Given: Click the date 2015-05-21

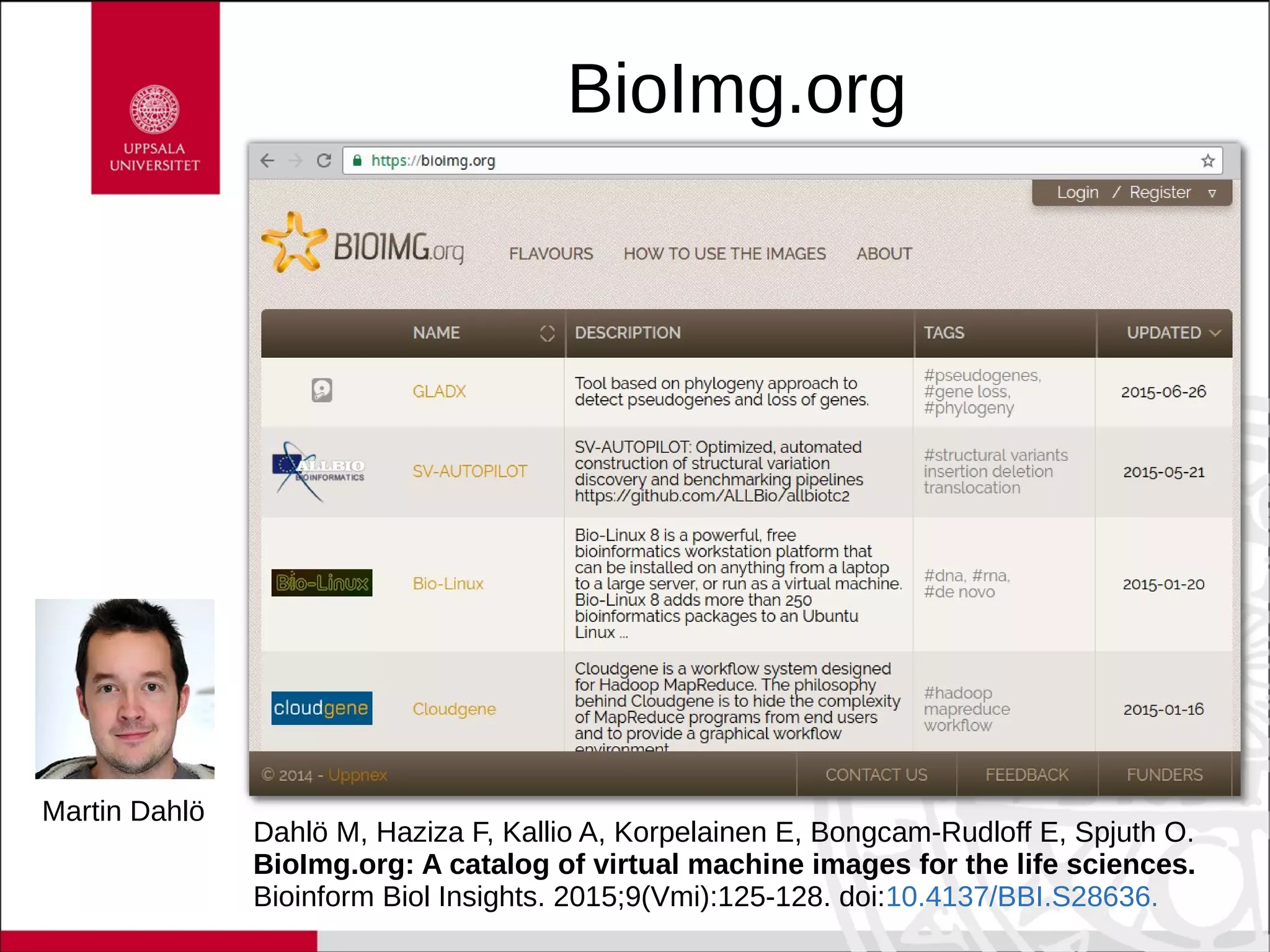Looking at the screenshot, I should 1164,472.
